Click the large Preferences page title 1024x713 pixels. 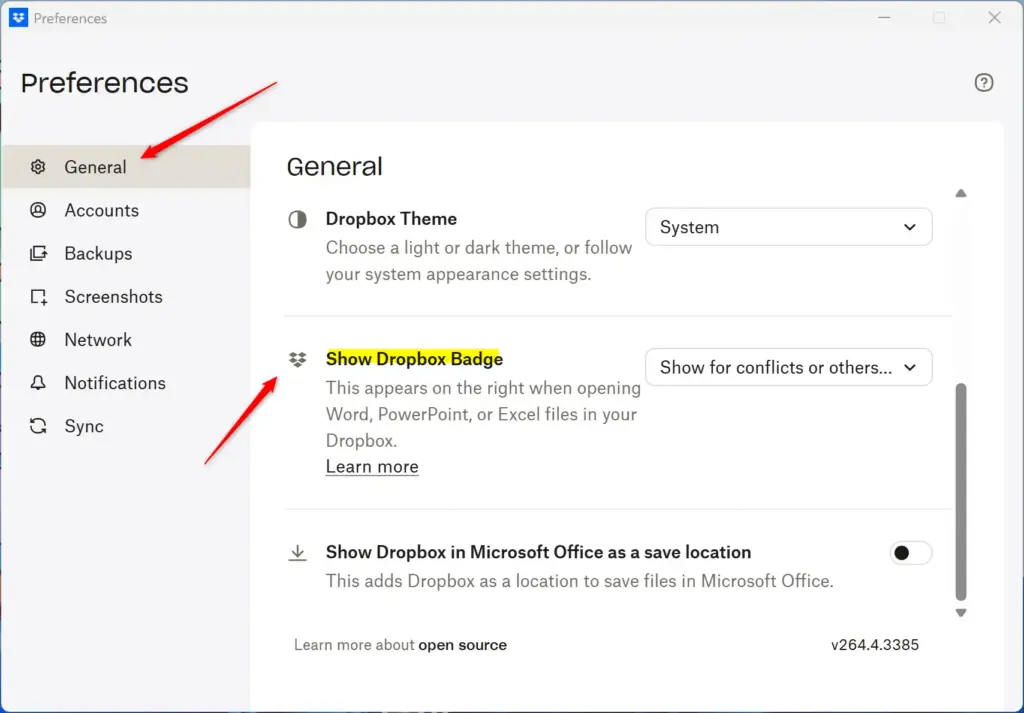coord(104,83)
